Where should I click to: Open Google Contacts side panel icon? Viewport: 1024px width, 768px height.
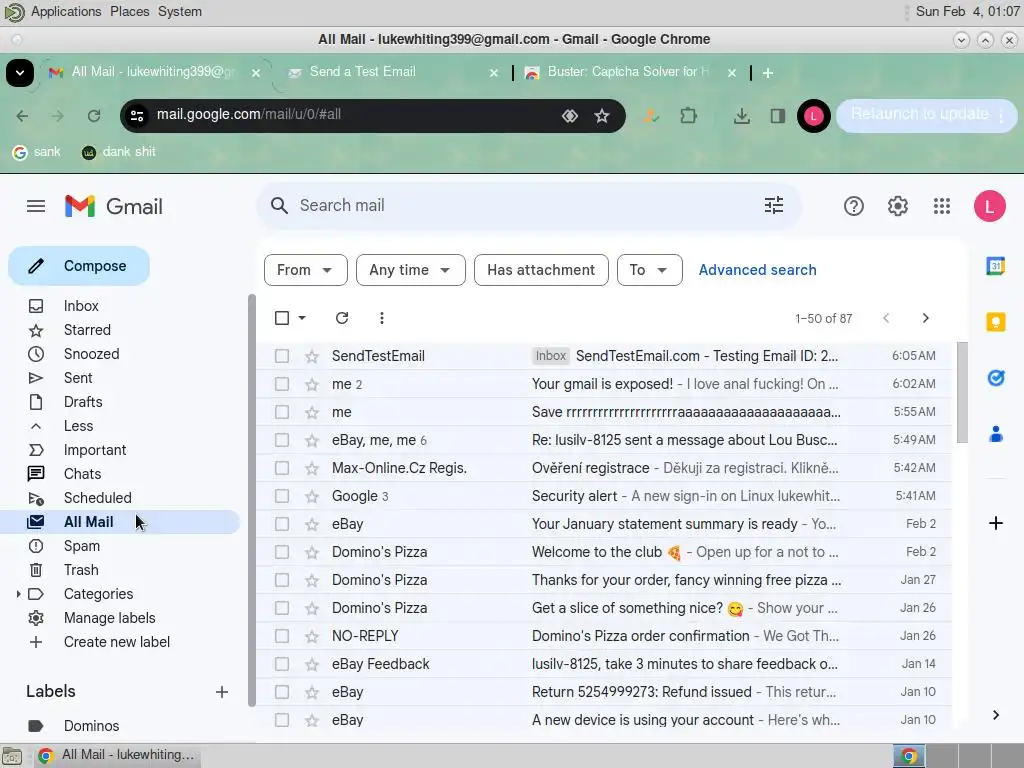coord(995,434)
